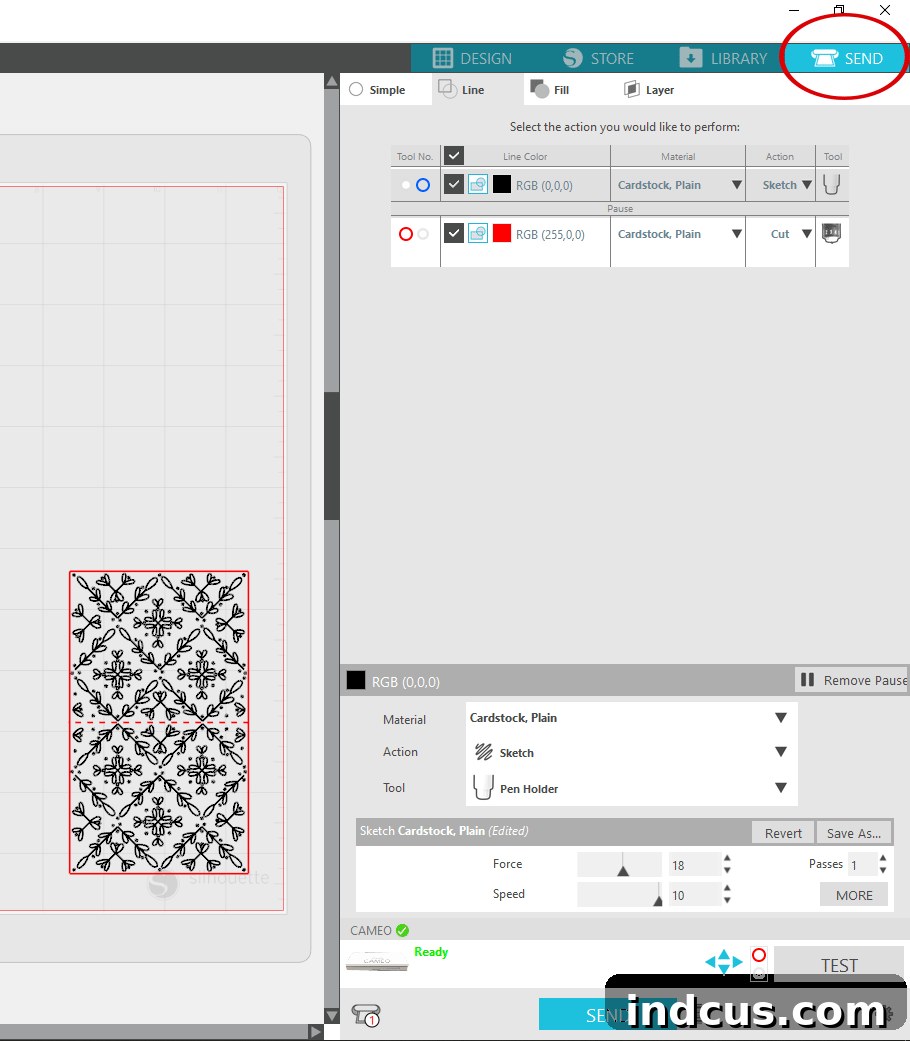Minimize the application window
This screenshot has height=1041, width=910.
tap(794, 10)
